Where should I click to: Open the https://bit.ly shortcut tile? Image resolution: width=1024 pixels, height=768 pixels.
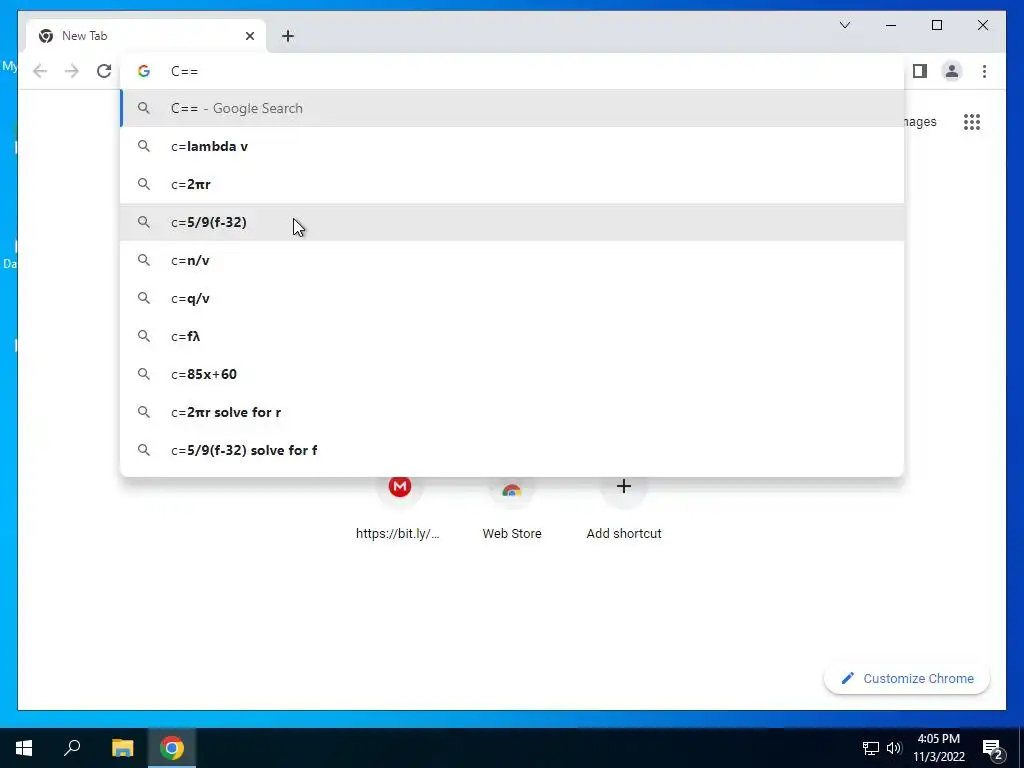point(399,507)
